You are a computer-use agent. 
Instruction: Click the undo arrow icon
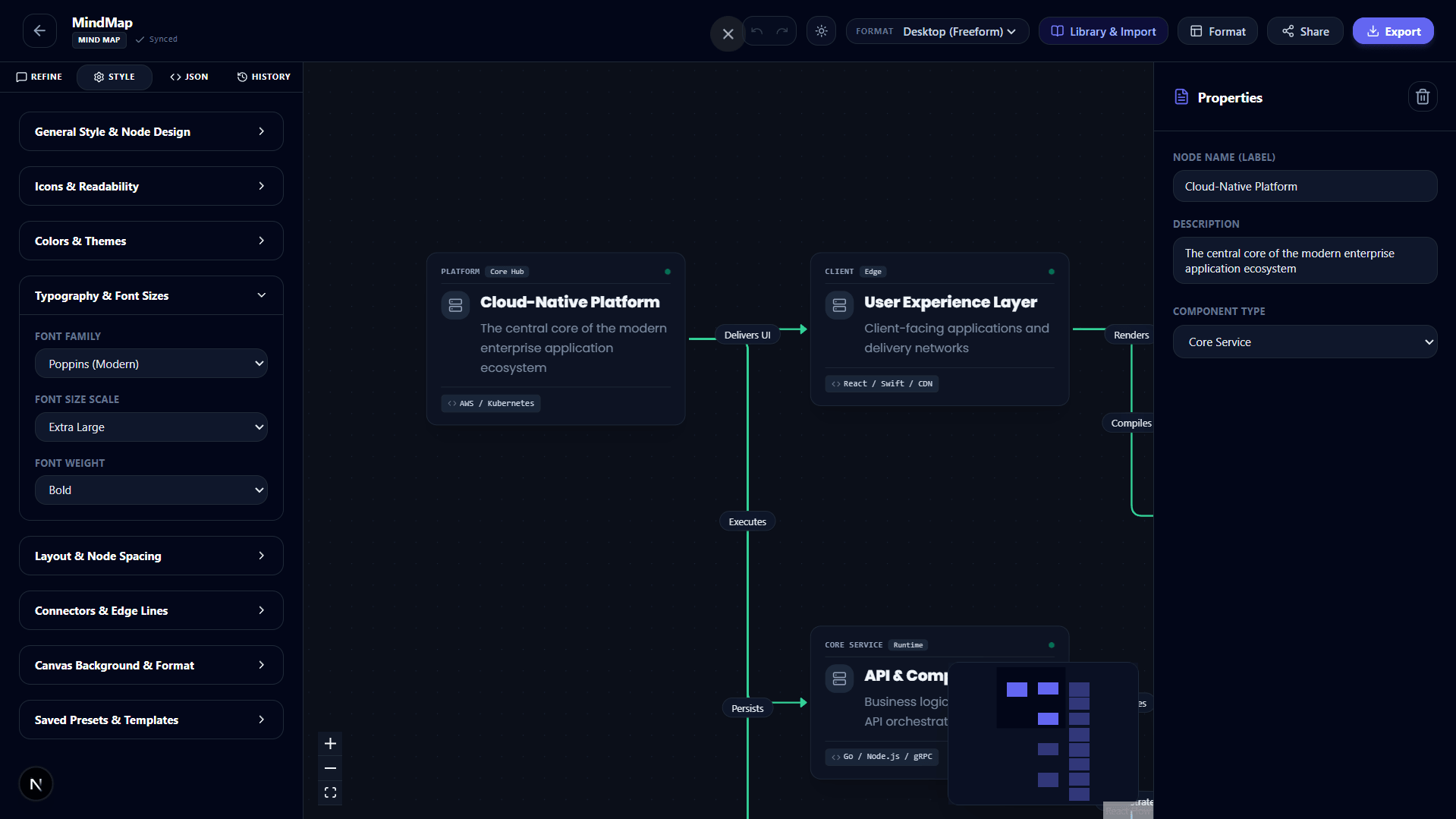[756, 31]
